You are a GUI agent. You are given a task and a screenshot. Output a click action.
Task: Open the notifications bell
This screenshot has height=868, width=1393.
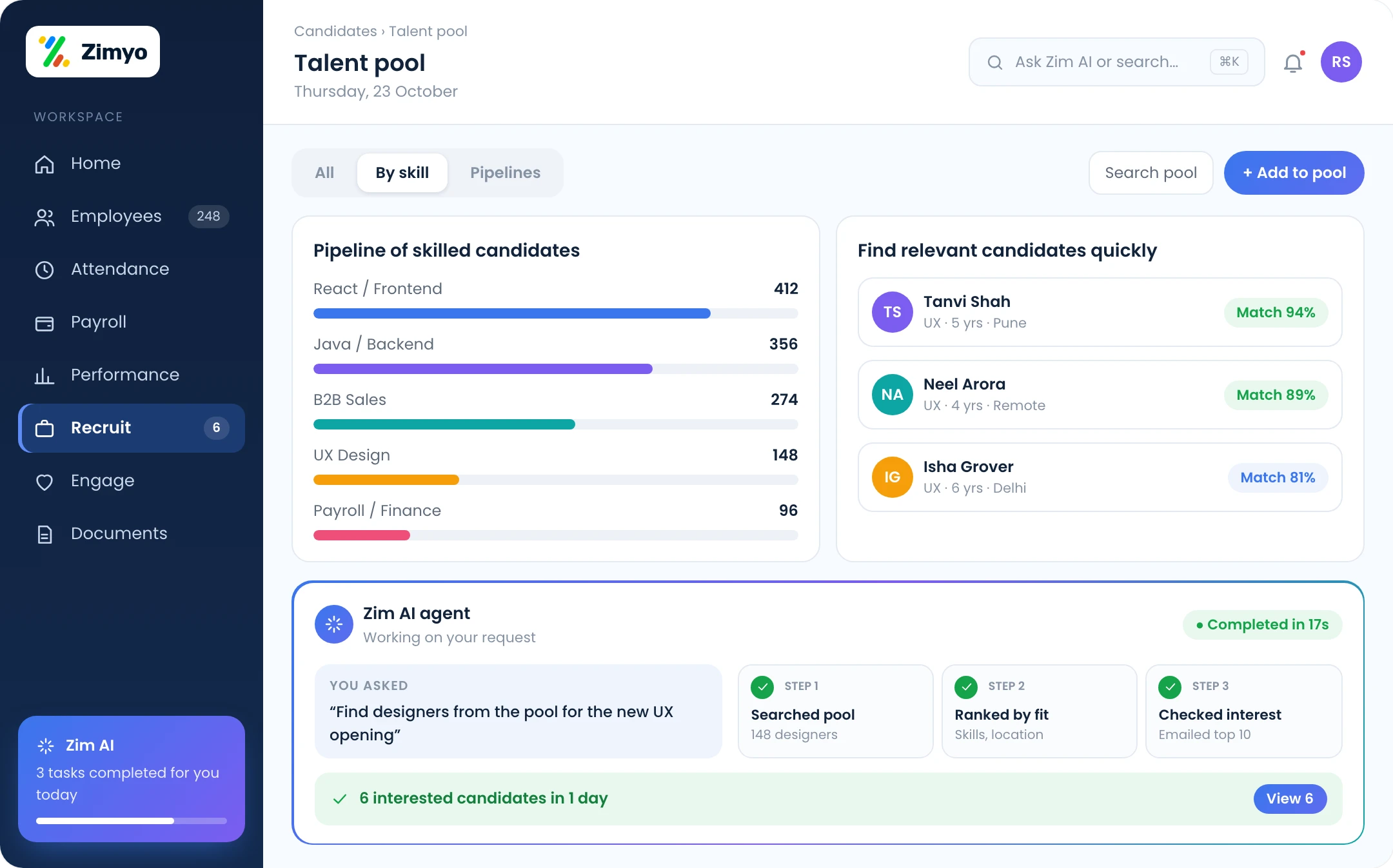point(1293,63)
